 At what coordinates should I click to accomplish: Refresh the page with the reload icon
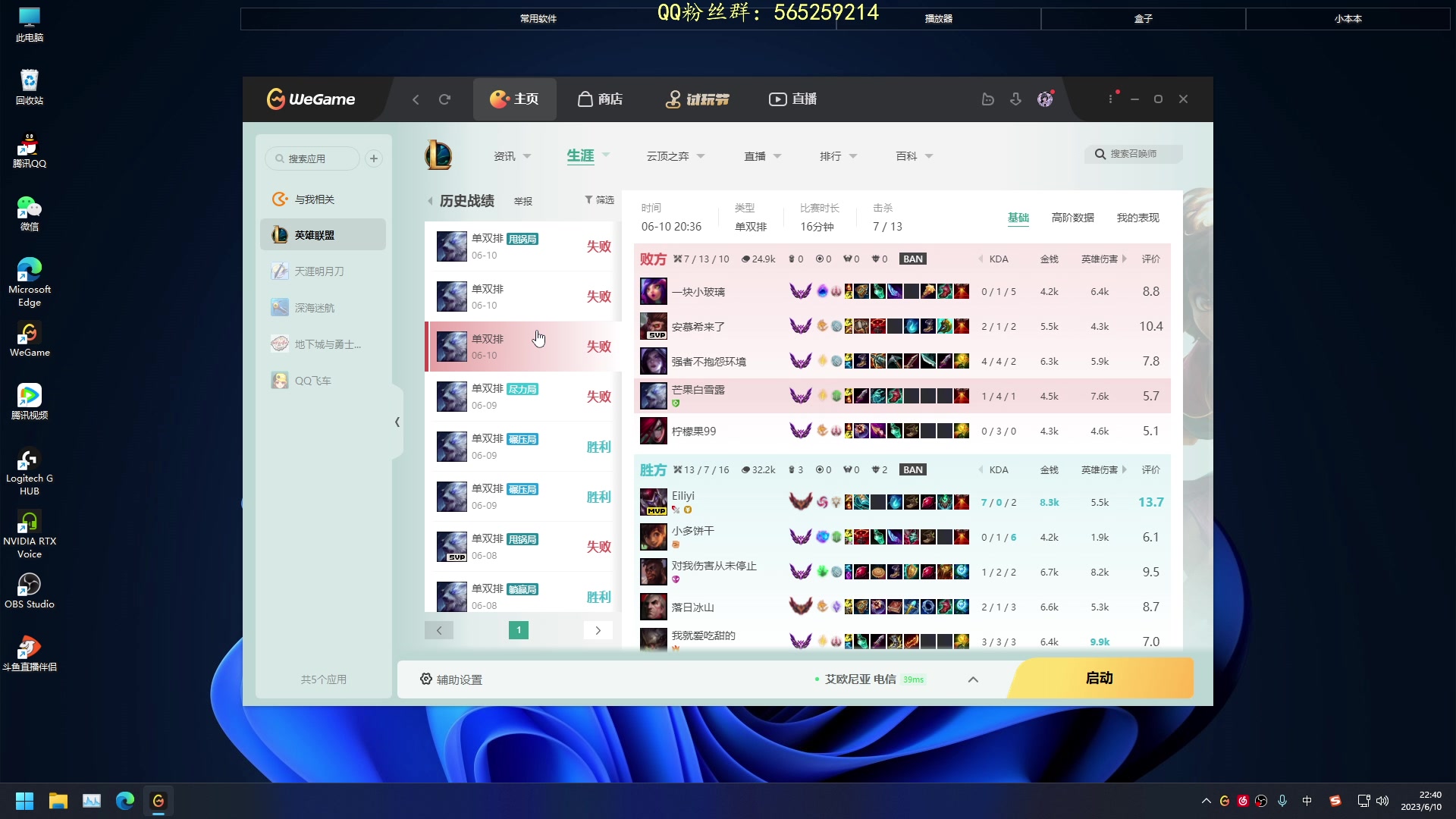tap(445, 99)
